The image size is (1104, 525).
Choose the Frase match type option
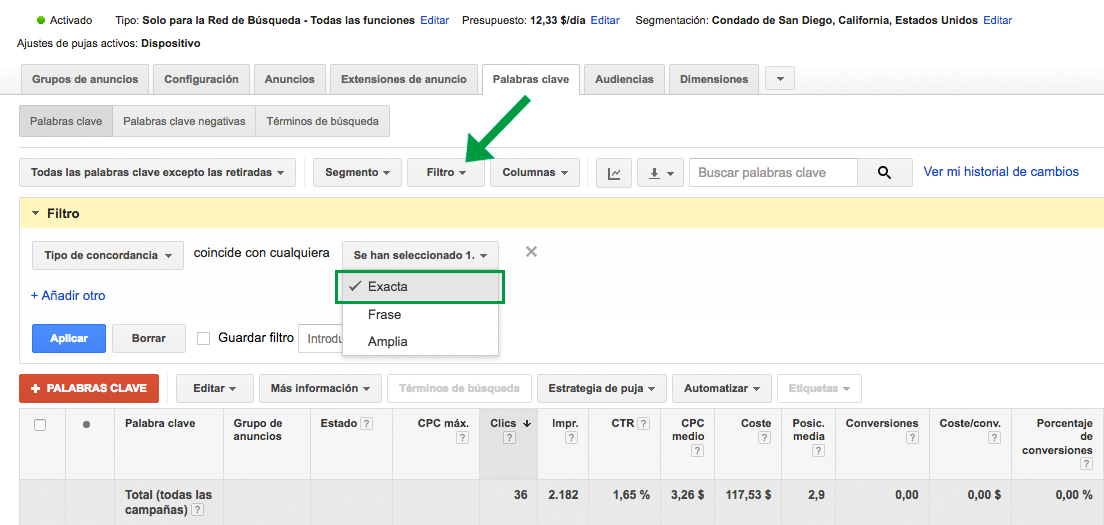coord(420,315)
